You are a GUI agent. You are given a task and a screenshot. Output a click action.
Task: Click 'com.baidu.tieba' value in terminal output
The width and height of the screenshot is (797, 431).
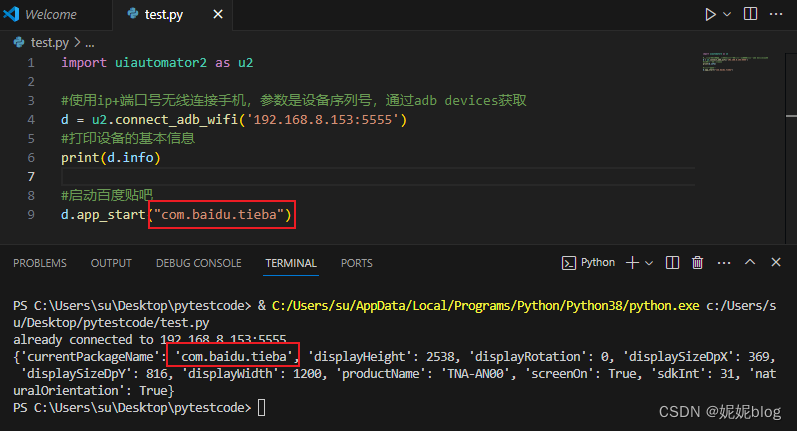point(234,356)
